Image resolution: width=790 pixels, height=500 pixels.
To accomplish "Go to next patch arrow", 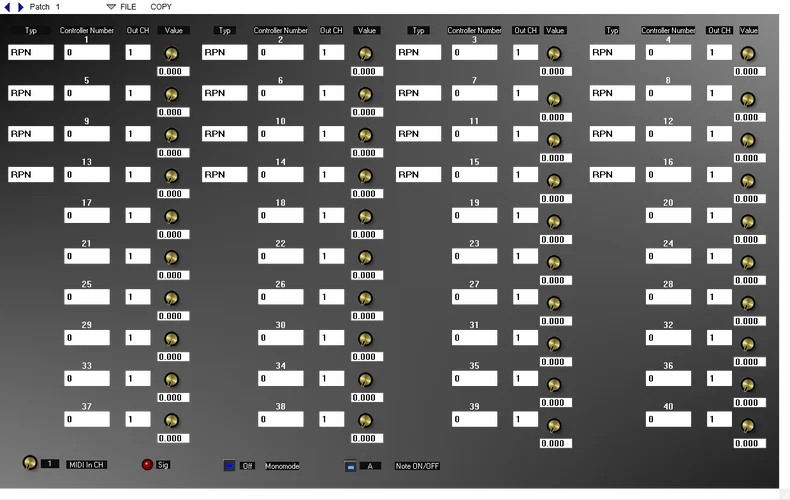I will coord(21,7).
